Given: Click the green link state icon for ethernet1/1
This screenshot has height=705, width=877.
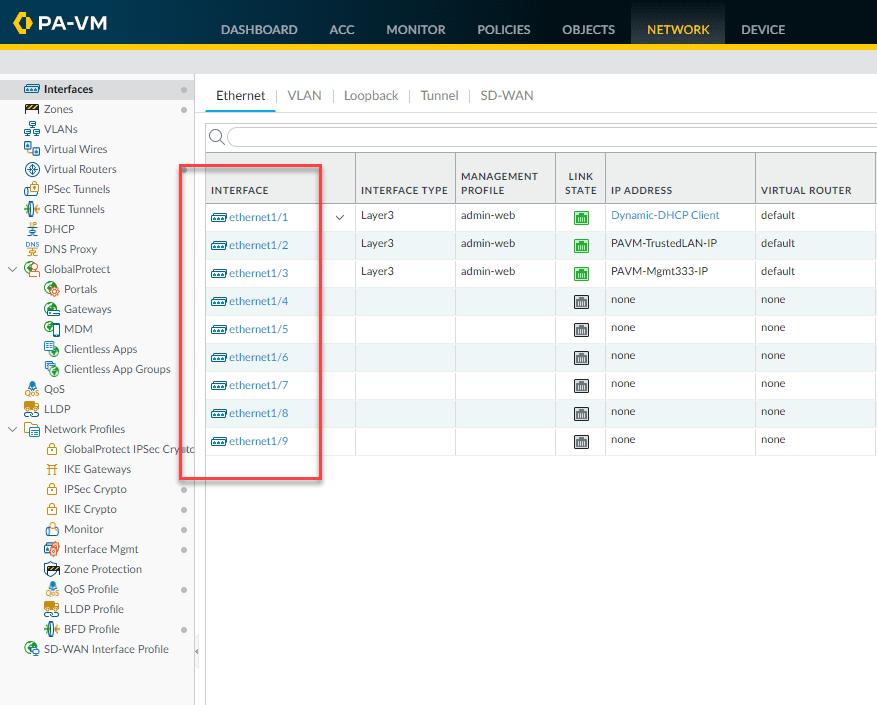Looking at the screenshot, I should coord(580,215).
